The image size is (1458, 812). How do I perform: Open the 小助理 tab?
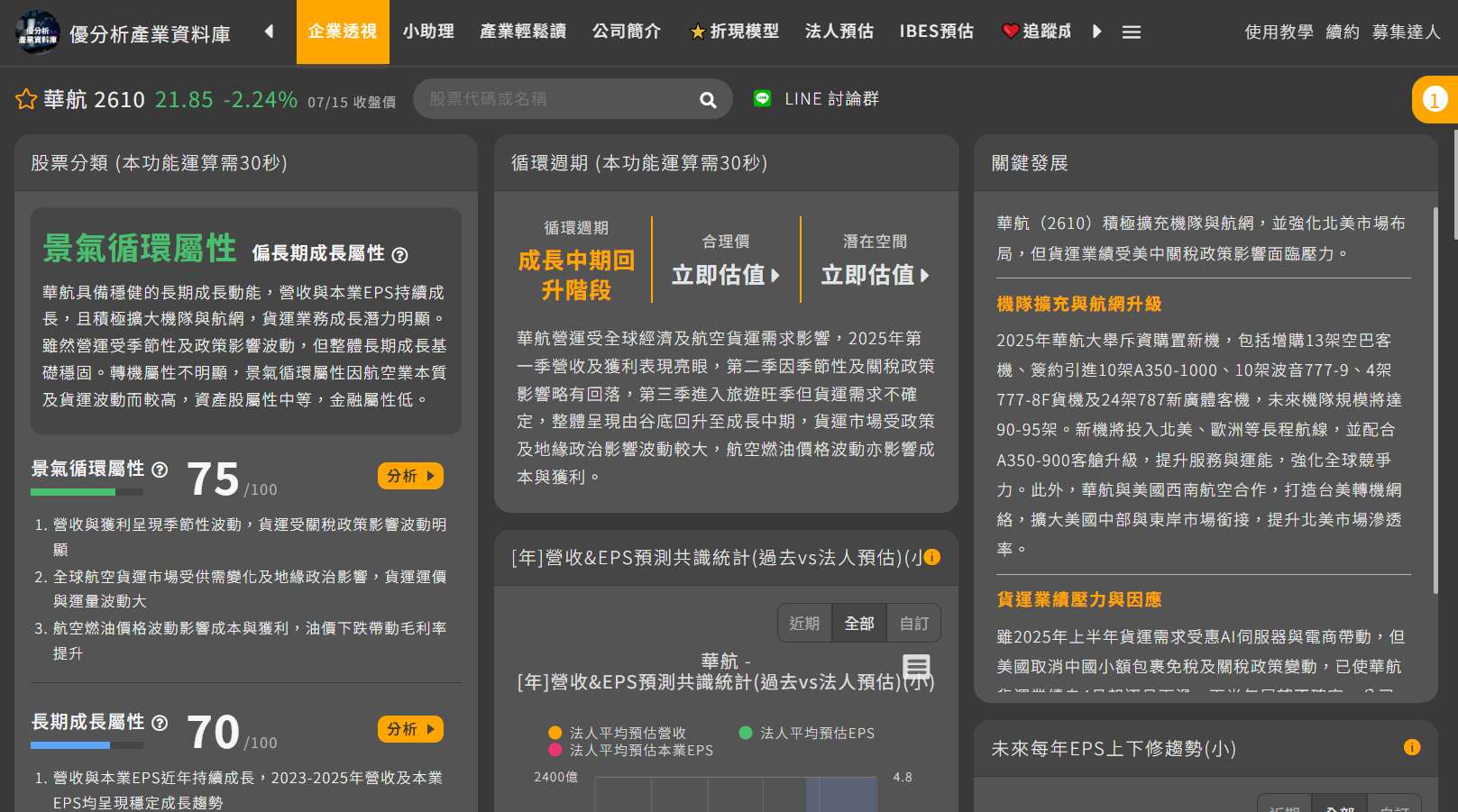(428, 32)
